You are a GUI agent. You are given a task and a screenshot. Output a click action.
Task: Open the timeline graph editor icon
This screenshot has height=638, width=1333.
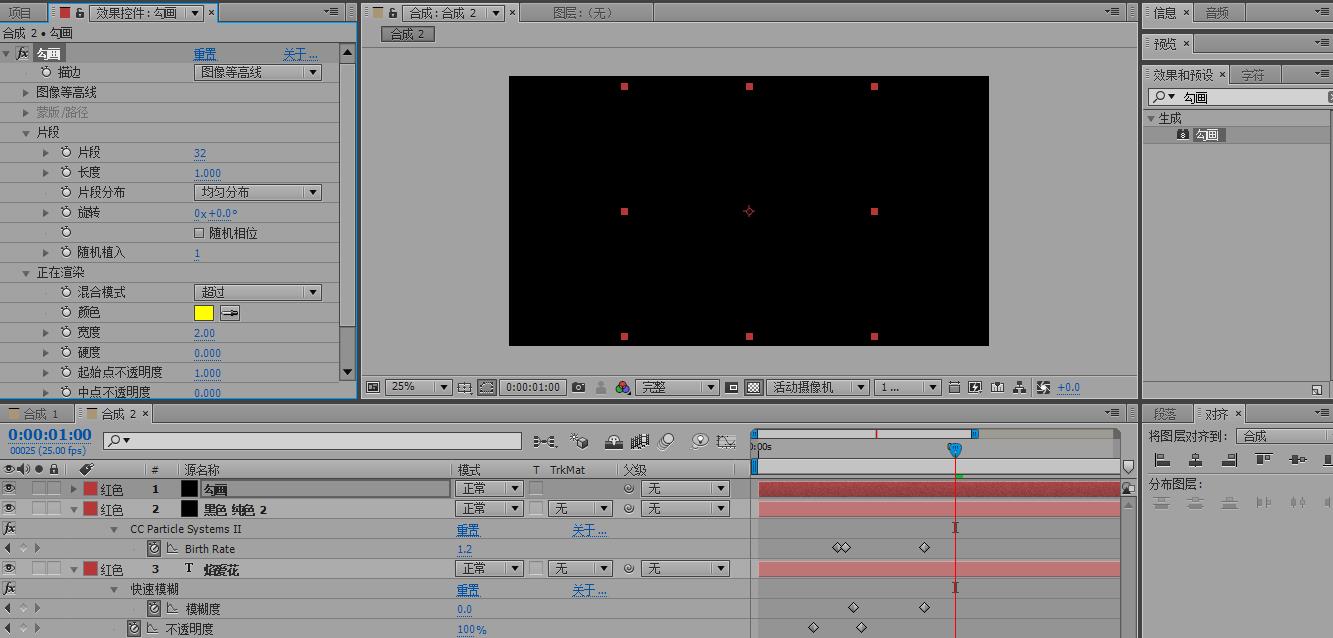pos(728,441)
